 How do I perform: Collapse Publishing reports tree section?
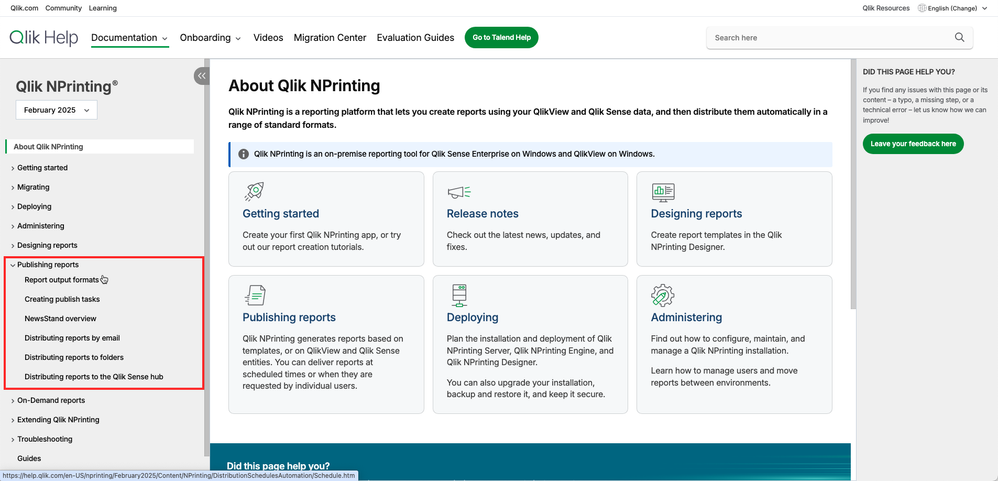(x=13, y=265)
